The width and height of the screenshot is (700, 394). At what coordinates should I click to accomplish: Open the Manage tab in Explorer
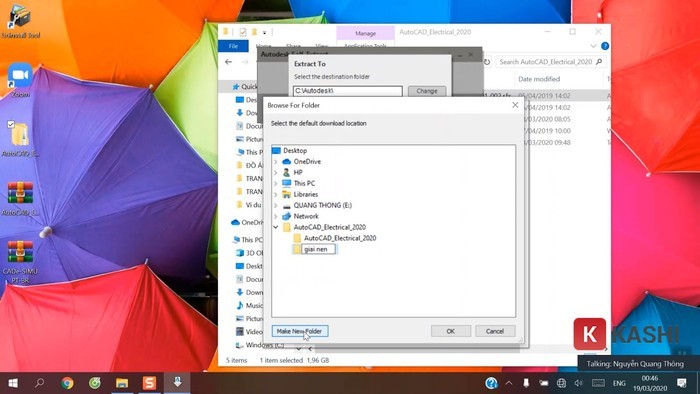(365, 33)
